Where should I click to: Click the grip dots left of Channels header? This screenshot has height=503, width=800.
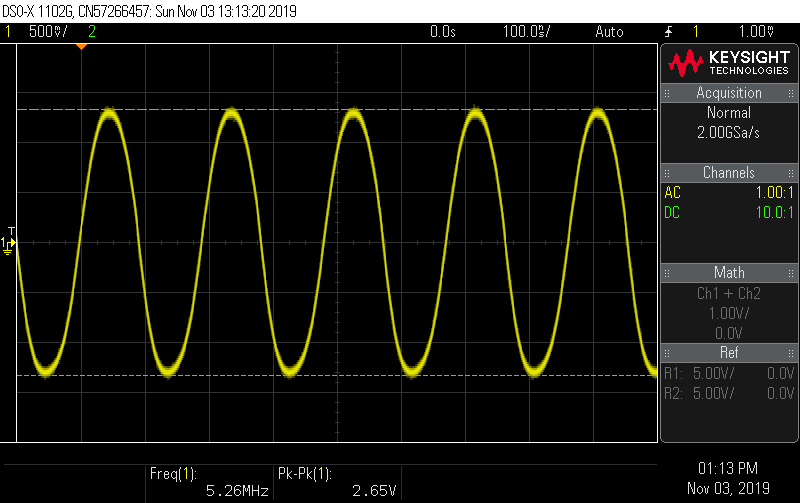tap(667, 173)
